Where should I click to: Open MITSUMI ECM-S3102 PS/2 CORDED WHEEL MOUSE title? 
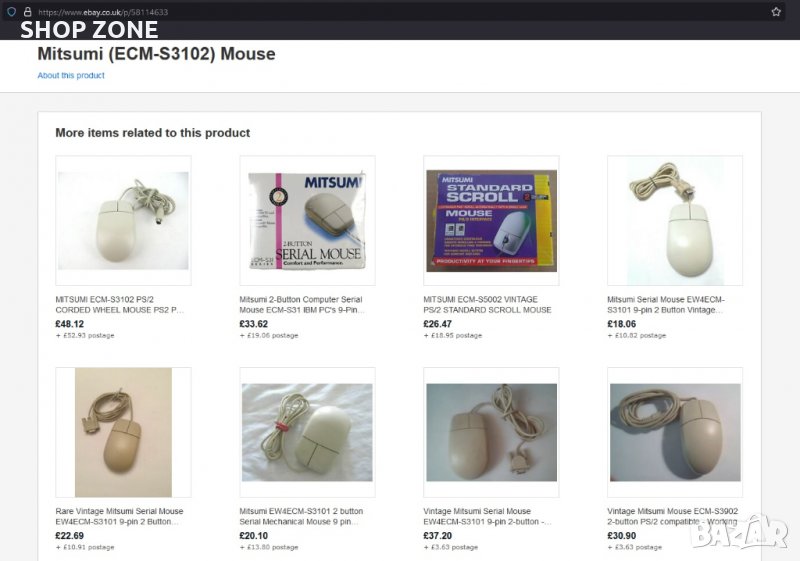click(x=119, y=304)
